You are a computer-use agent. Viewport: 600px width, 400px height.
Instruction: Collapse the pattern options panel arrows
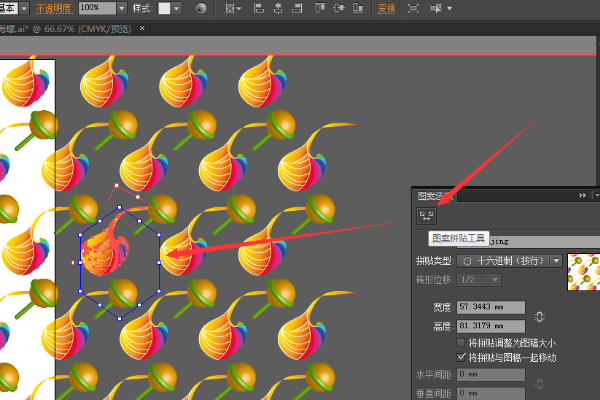click(582, 196)
